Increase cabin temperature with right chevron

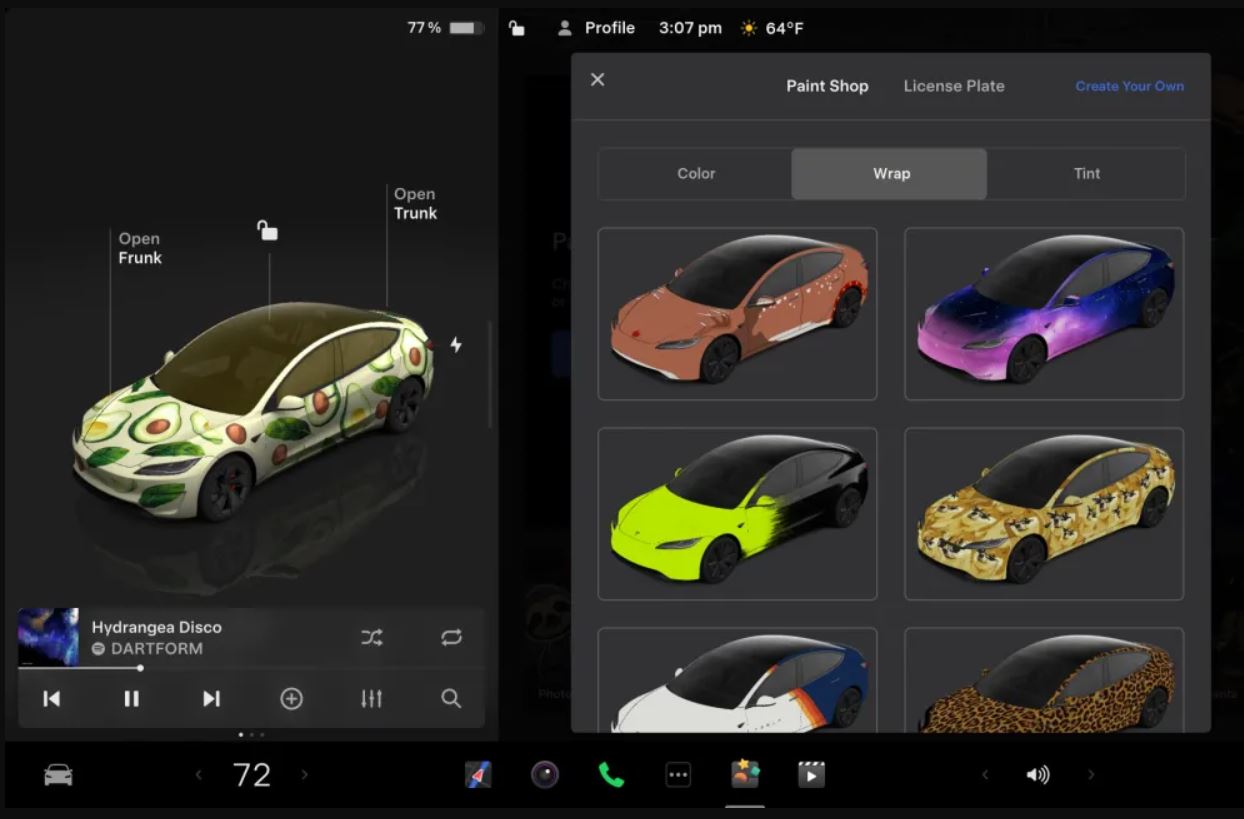(305, 775)
